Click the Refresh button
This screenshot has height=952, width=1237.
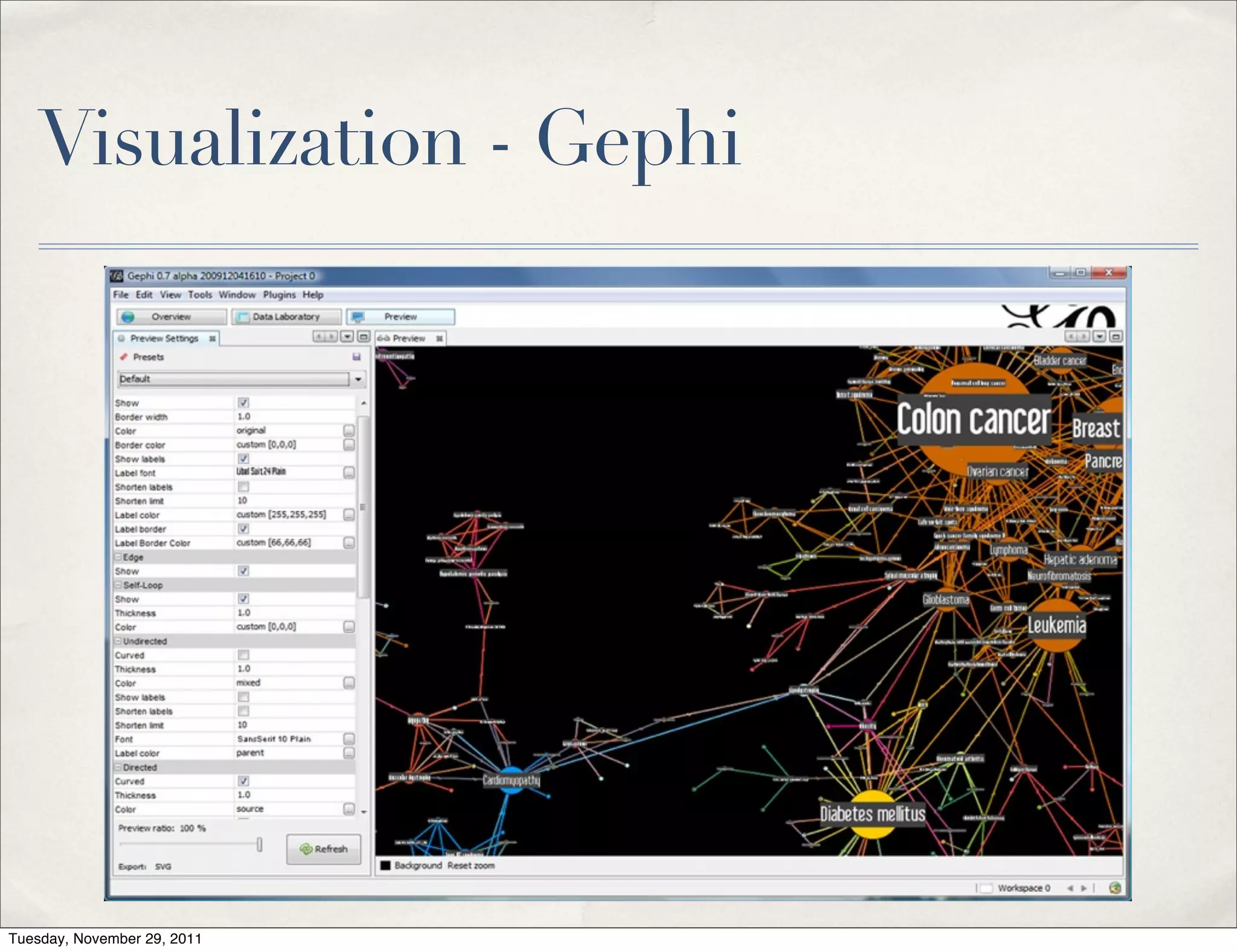pos(324,849)
